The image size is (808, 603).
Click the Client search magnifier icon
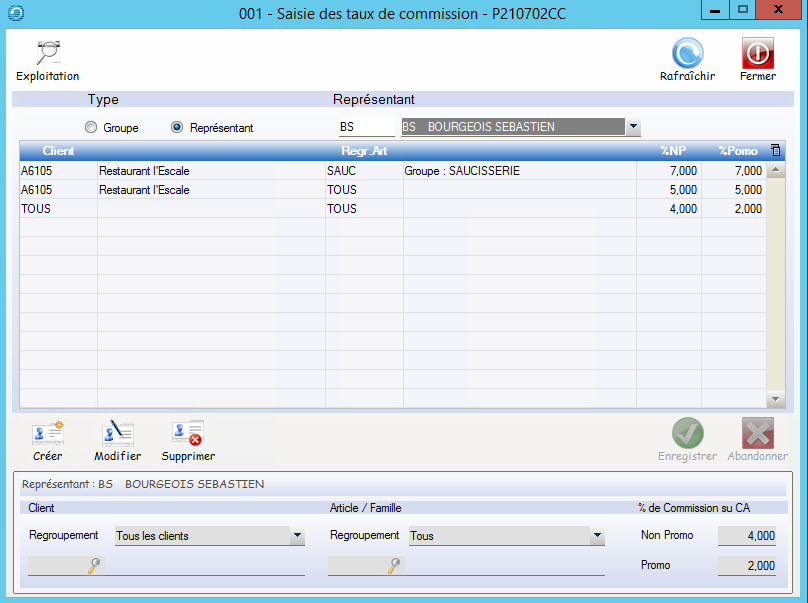94,566
